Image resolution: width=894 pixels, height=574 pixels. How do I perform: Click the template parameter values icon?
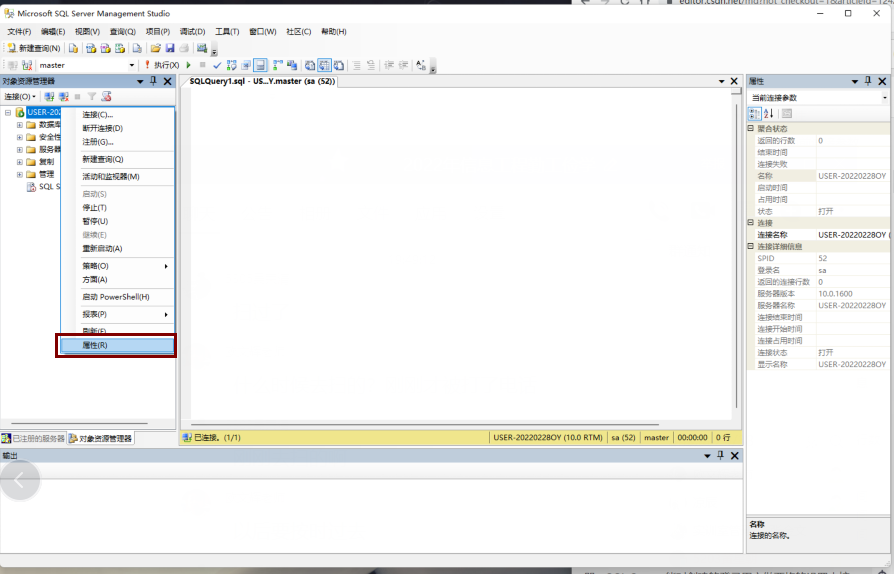421,65
